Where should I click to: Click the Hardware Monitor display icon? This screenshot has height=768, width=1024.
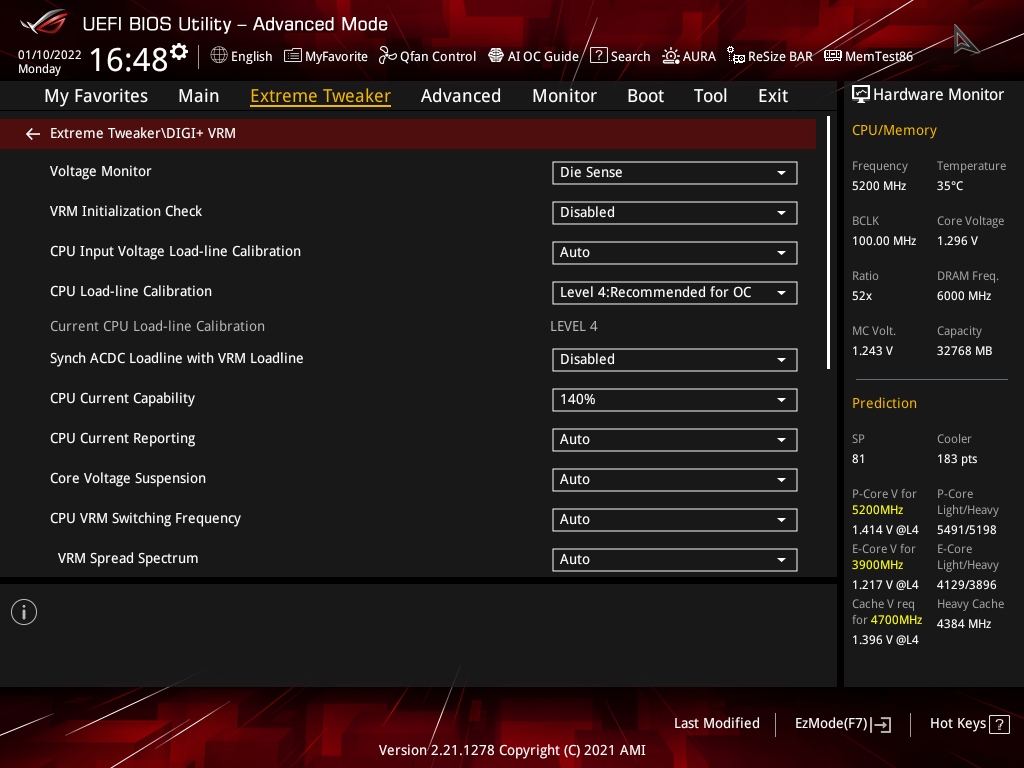861,95
